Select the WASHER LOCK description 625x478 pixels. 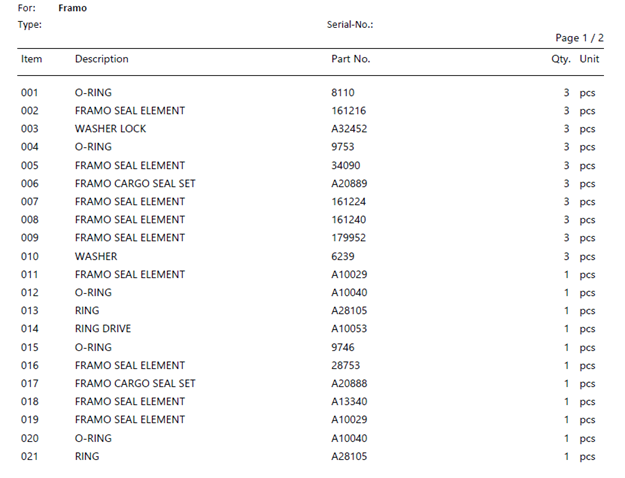110,129
